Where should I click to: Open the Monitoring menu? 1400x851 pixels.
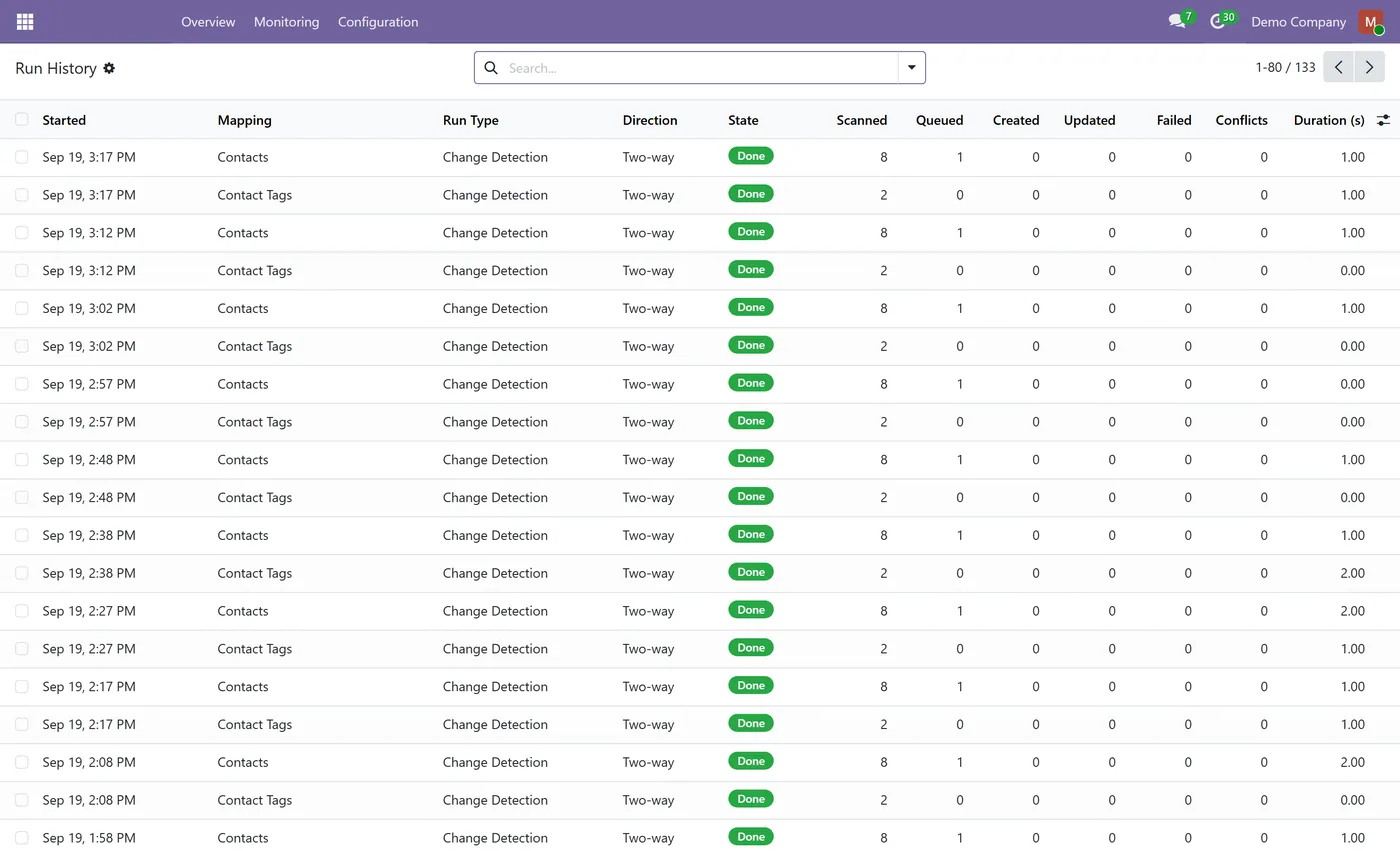286,21
